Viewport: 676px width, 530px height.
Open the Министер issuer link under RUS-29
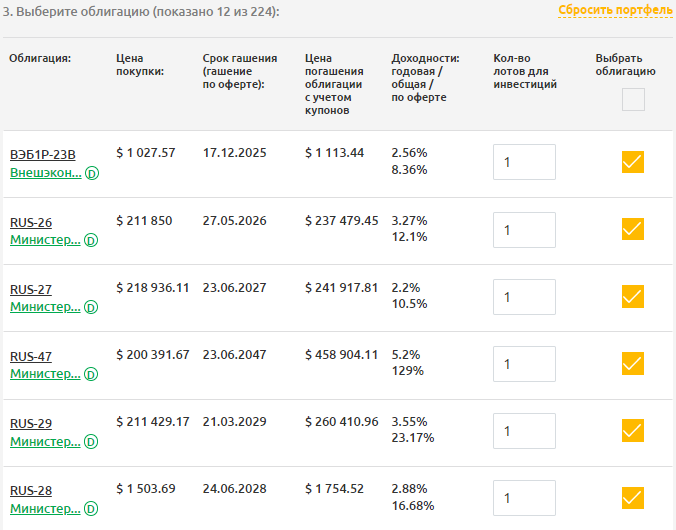[45, 441]
